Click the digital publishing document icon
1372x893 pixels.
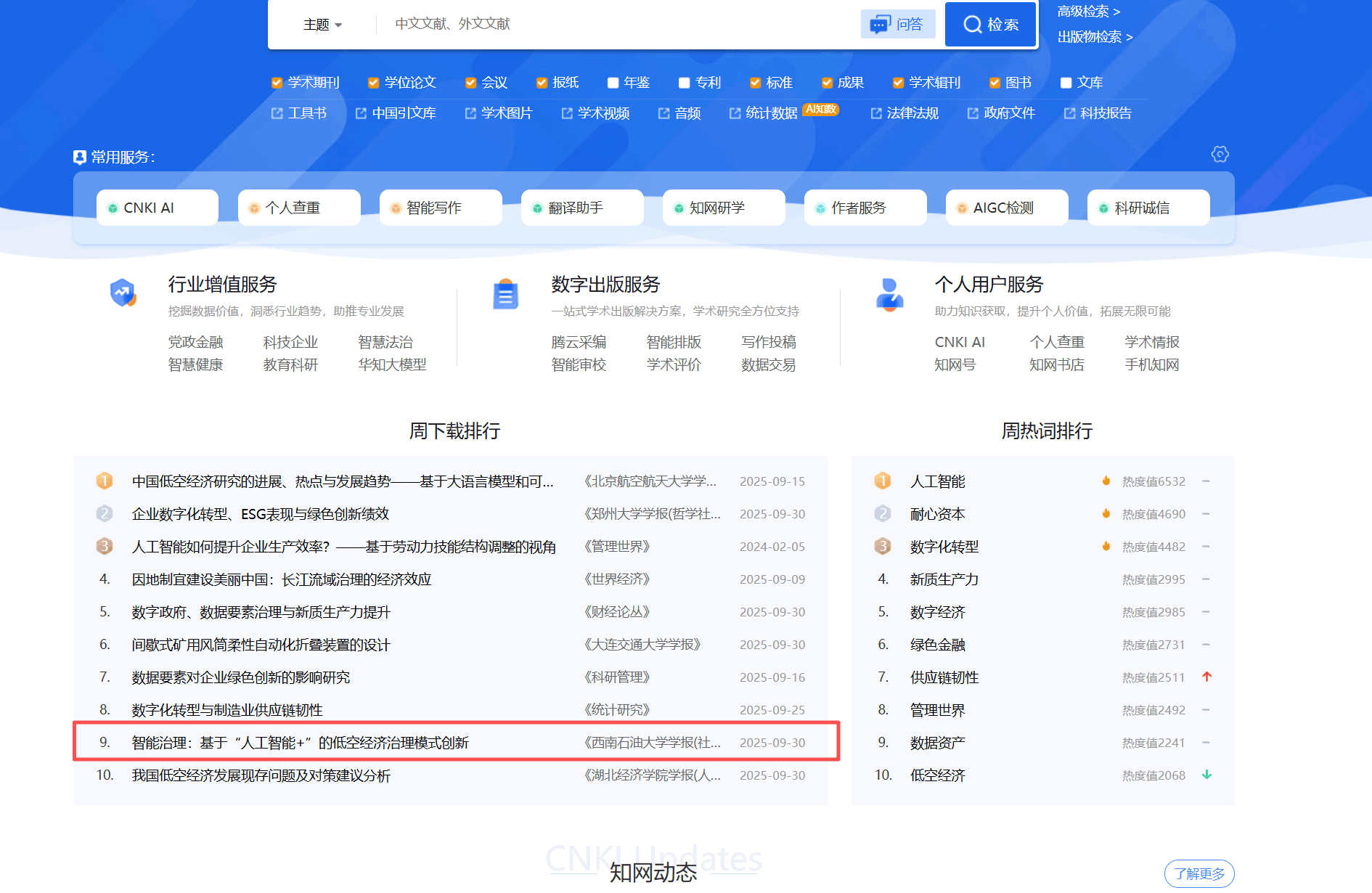pos(505,294)
